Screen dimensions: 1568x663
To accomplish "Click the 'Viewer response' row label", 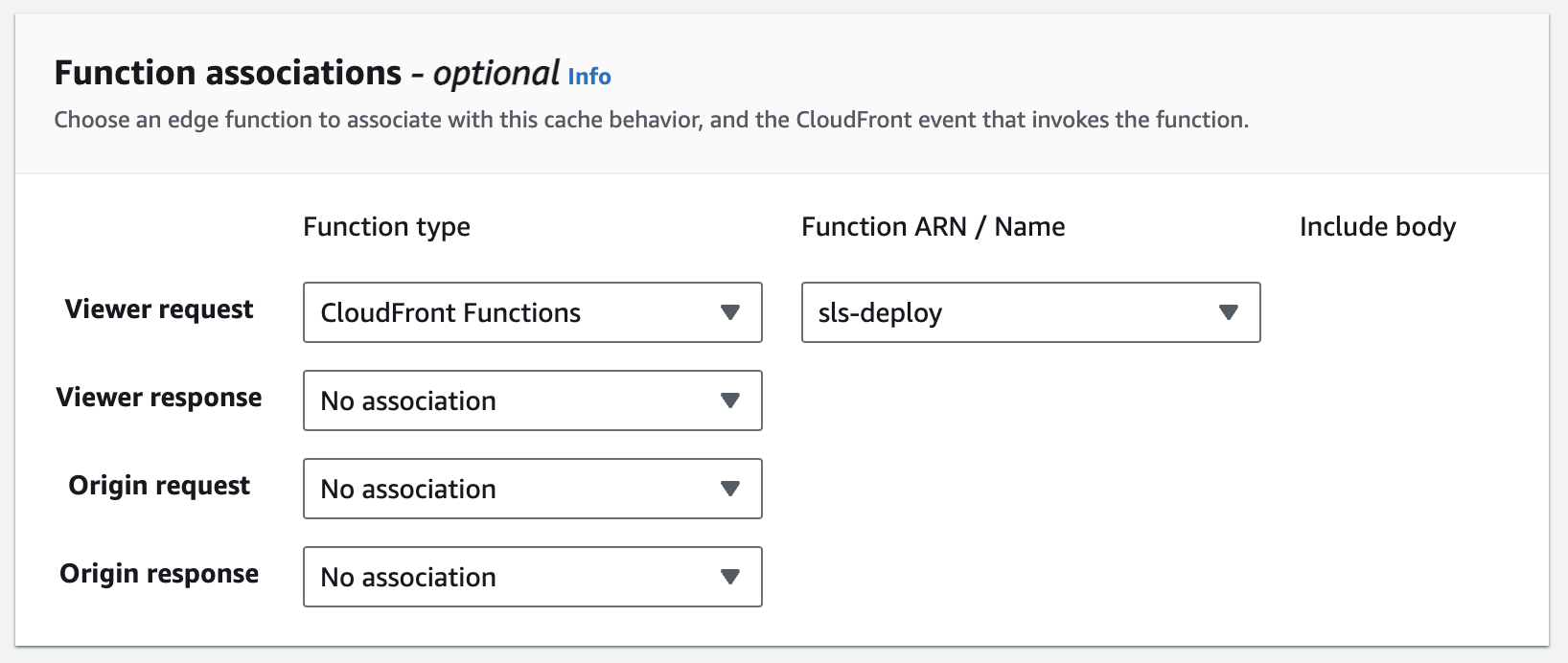I will (159, 398).
